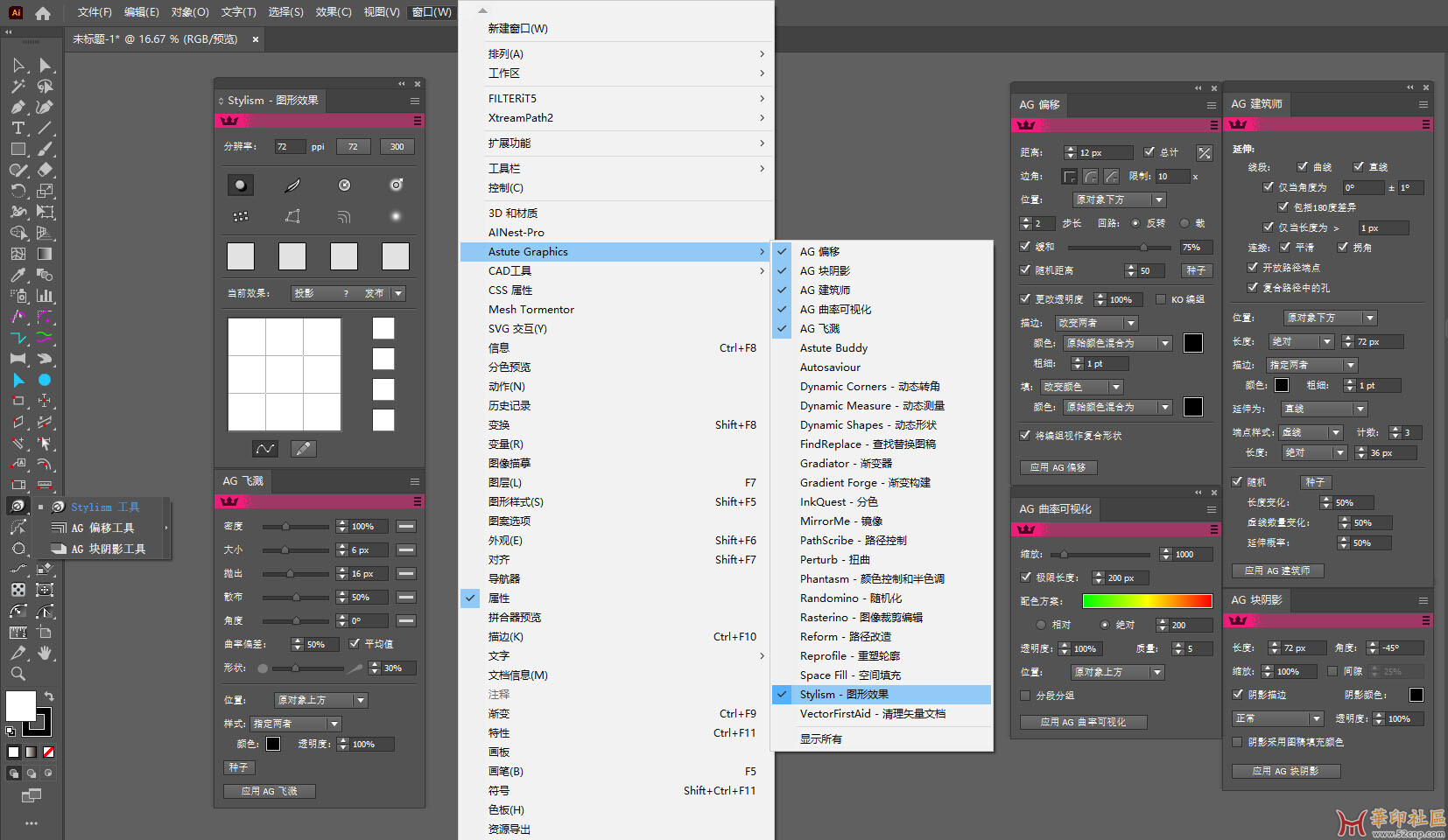The width and height of the screenshot is (1448, 840).
Task: Click 种子 button in AG 飞溅 panel
Action: coord(238,767)
